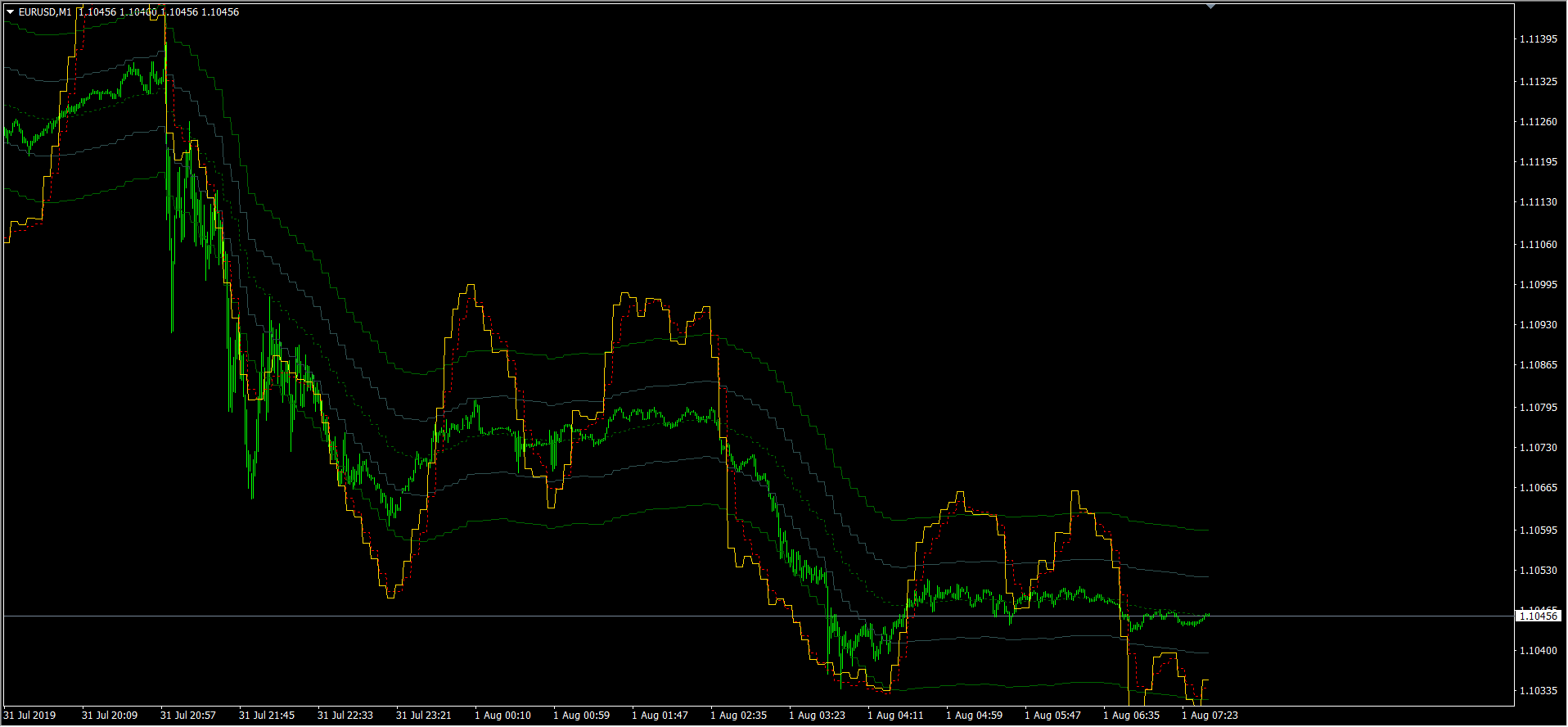Click price level 1.11325 on the scale
The image size is (1568, 727).
point(1538,82)
